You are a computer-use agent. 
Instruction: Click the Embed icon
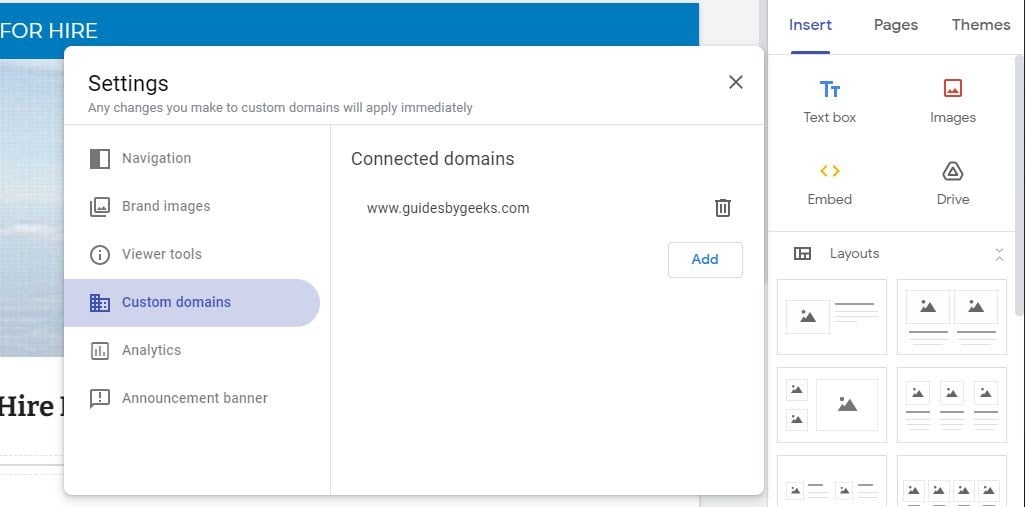coord(830,183)
